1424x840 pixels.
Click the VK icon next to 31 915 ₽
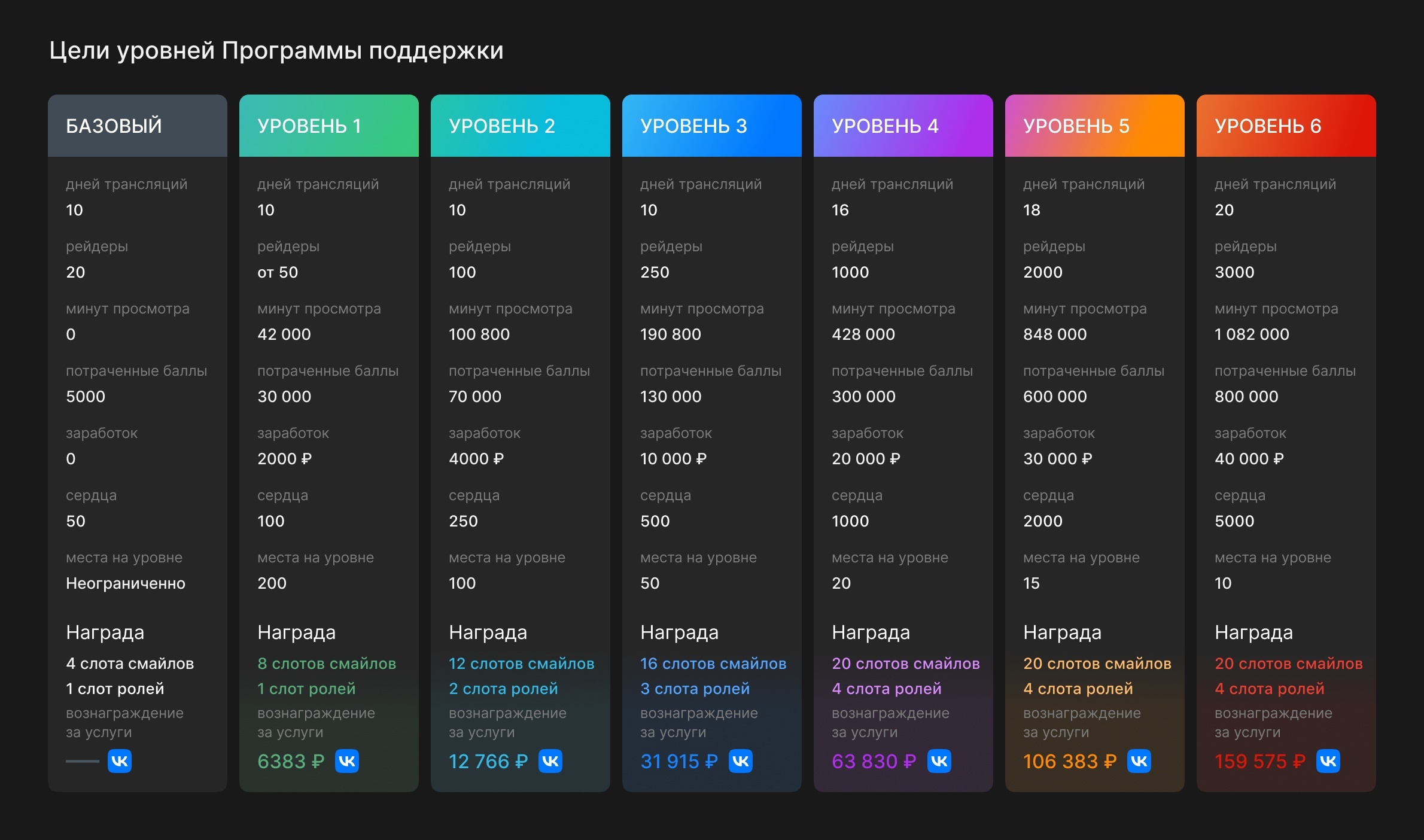point(741,761)
